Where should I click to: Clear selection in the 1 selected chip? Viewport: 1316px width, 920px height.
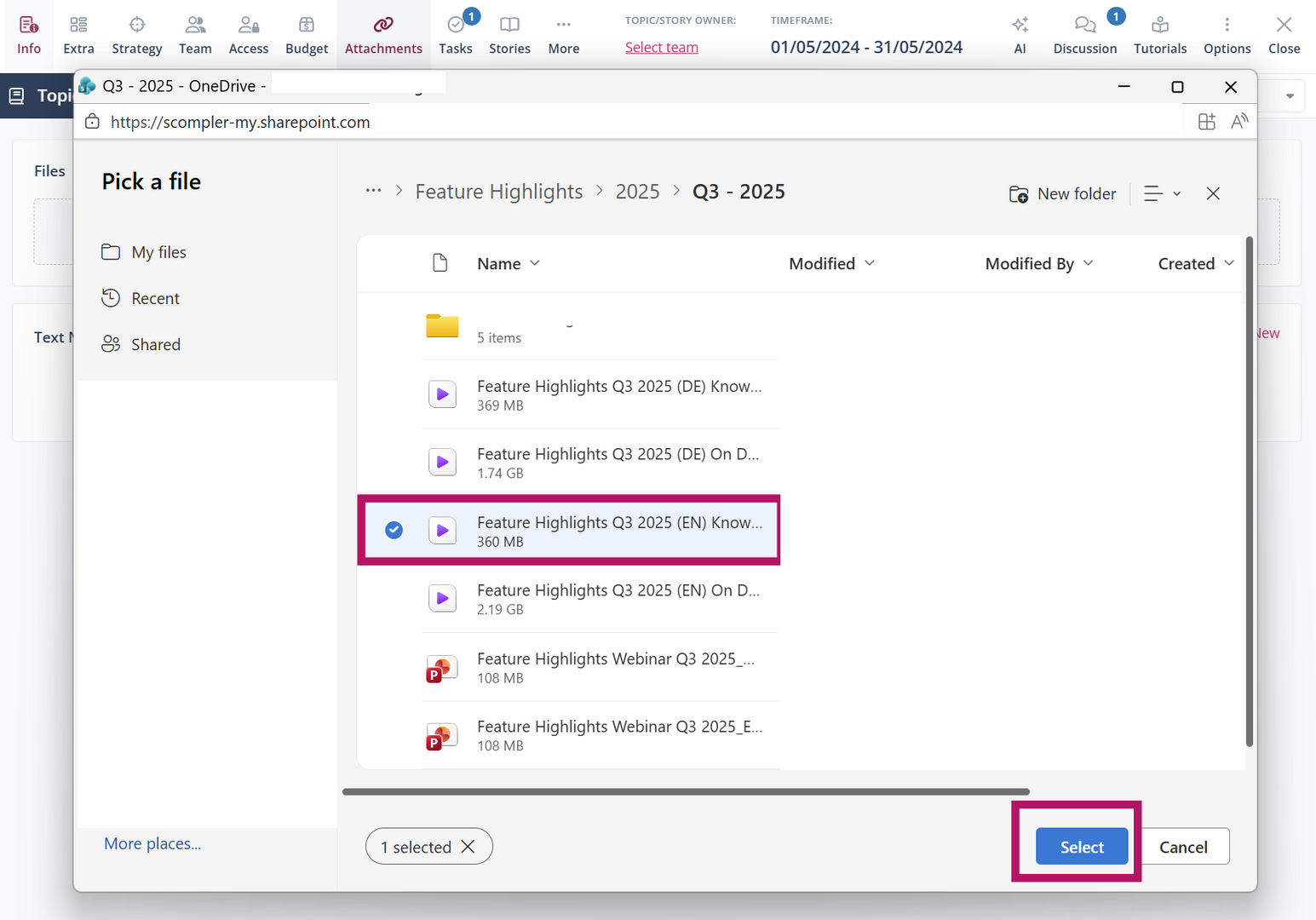click(x=468, y=847)
